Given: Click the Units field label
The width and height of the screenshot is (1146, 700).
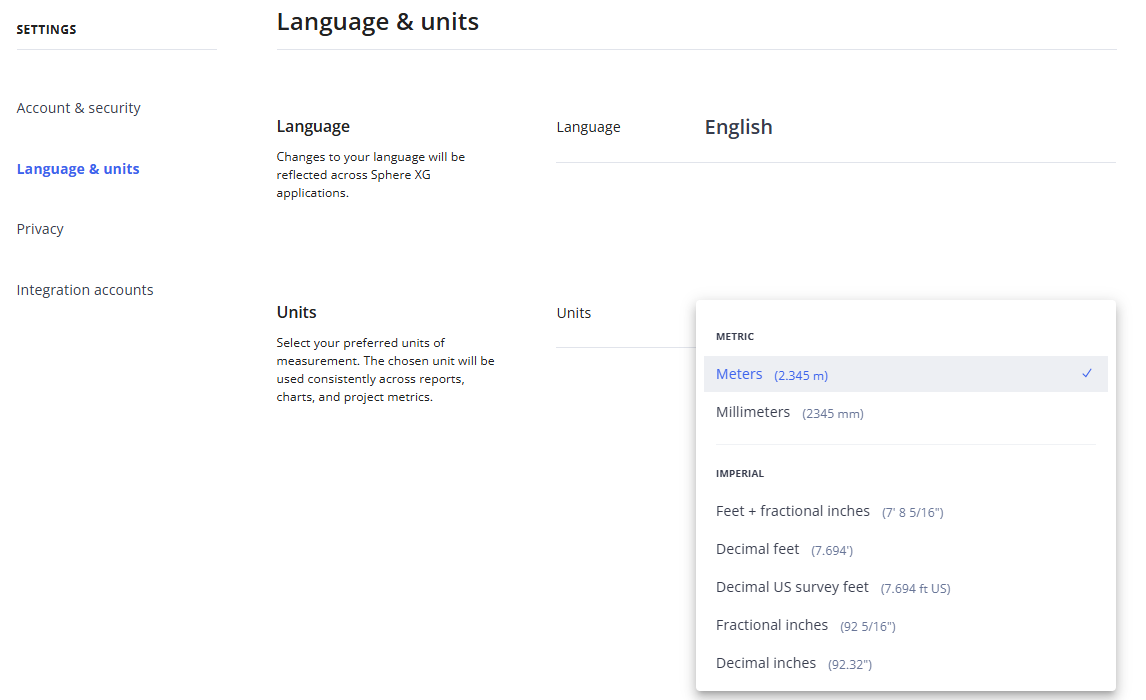Looking at the screenshot, I should pos(573,313).
